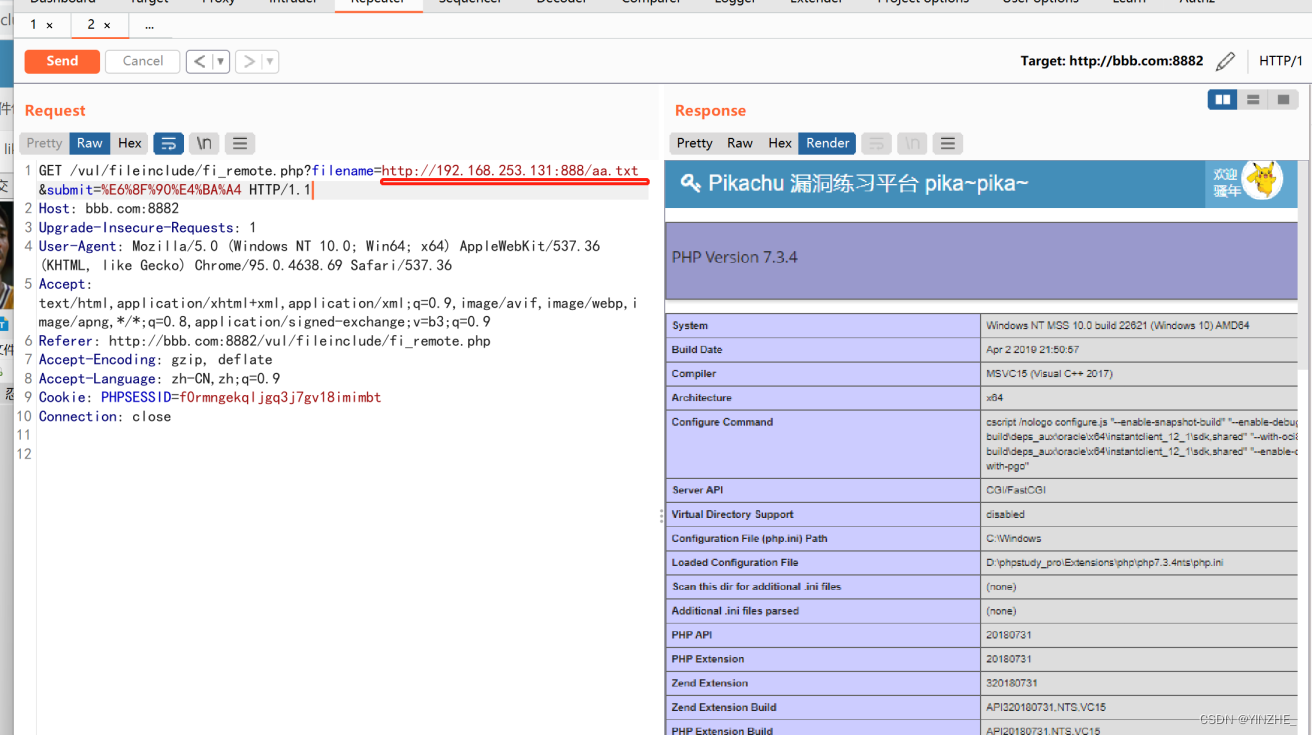Select side-by-side layout icon
Viewport: 1312px width, 735px height.
(1222, 100)
